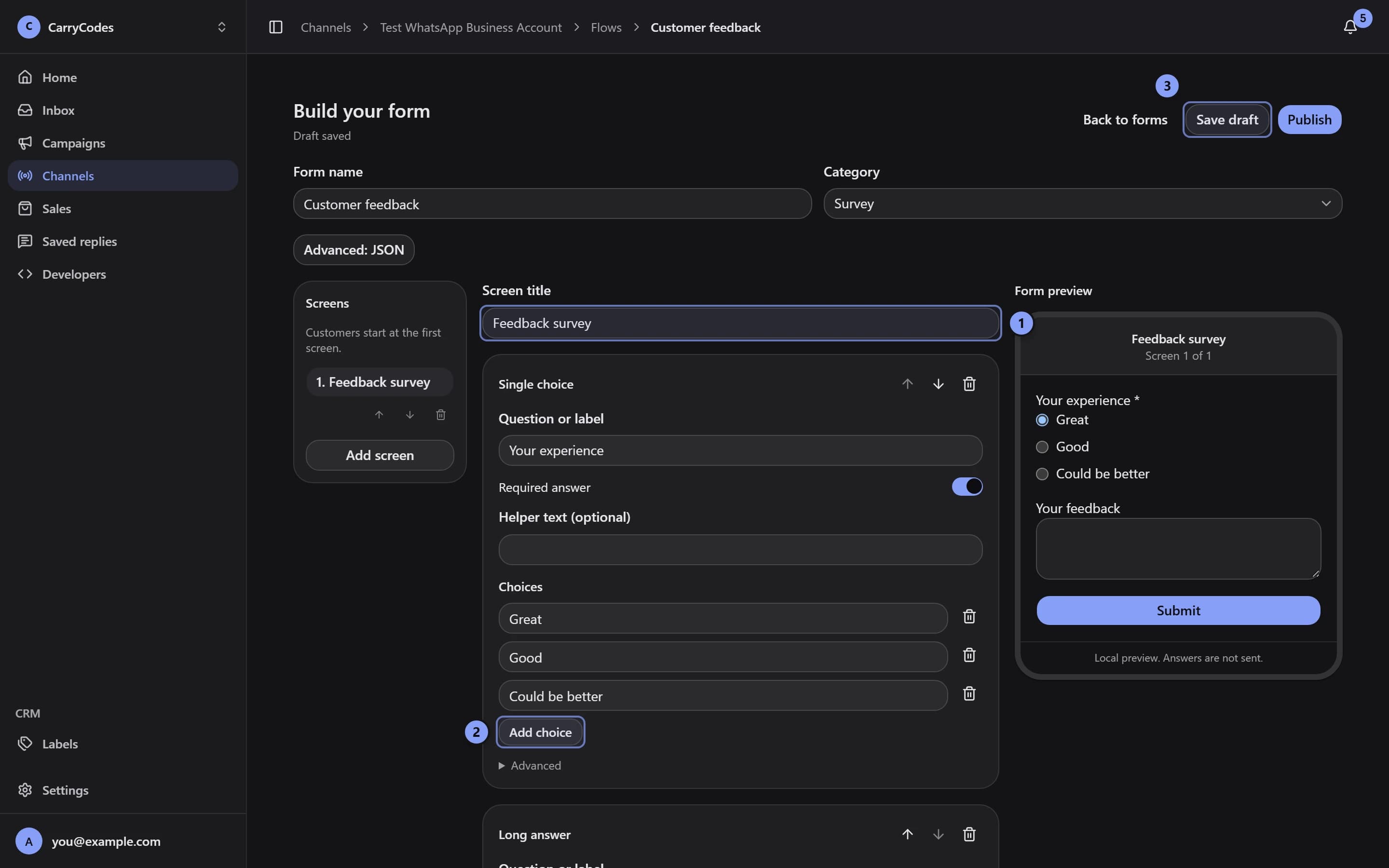Open Settings in the sidebar
This screenshot has height=868, width=1389.
(x=123, y=790)
